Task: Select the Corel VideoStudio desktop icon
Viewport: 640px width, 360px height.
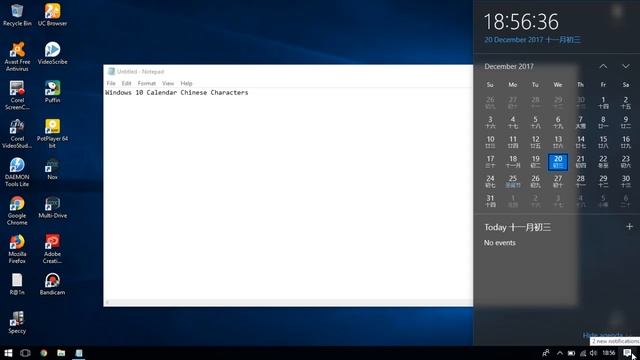Action: pyautogui.click(x=17, y=133)
